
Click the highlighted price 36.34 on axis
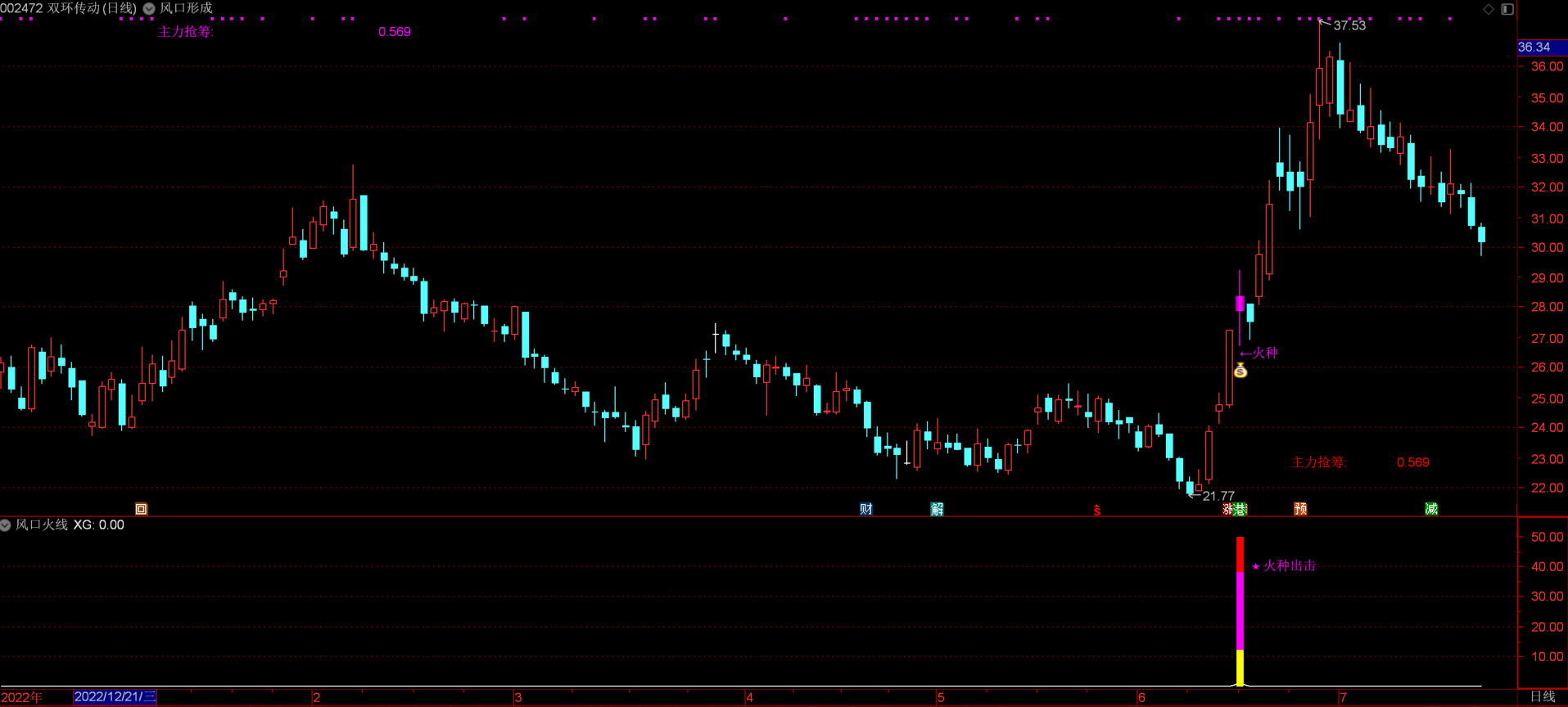[x=1542, y=47]
